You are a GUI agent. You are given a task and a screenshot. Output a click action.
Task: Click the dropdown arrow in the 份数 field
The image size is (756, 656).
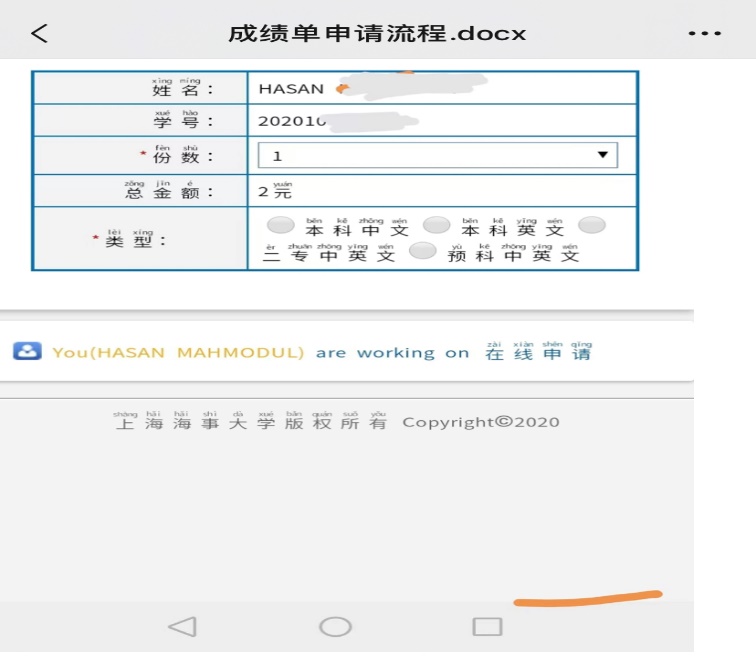pos(602,155)
